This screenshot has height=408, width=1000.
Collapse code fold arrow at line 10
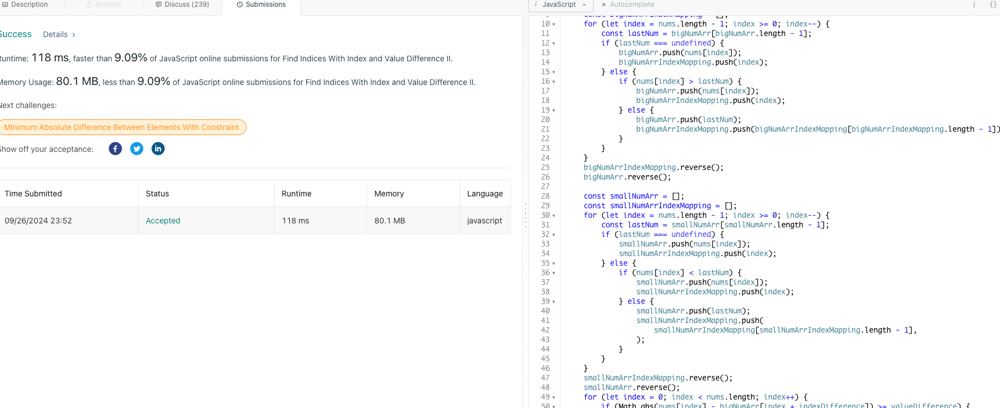(x=554, y=24)
